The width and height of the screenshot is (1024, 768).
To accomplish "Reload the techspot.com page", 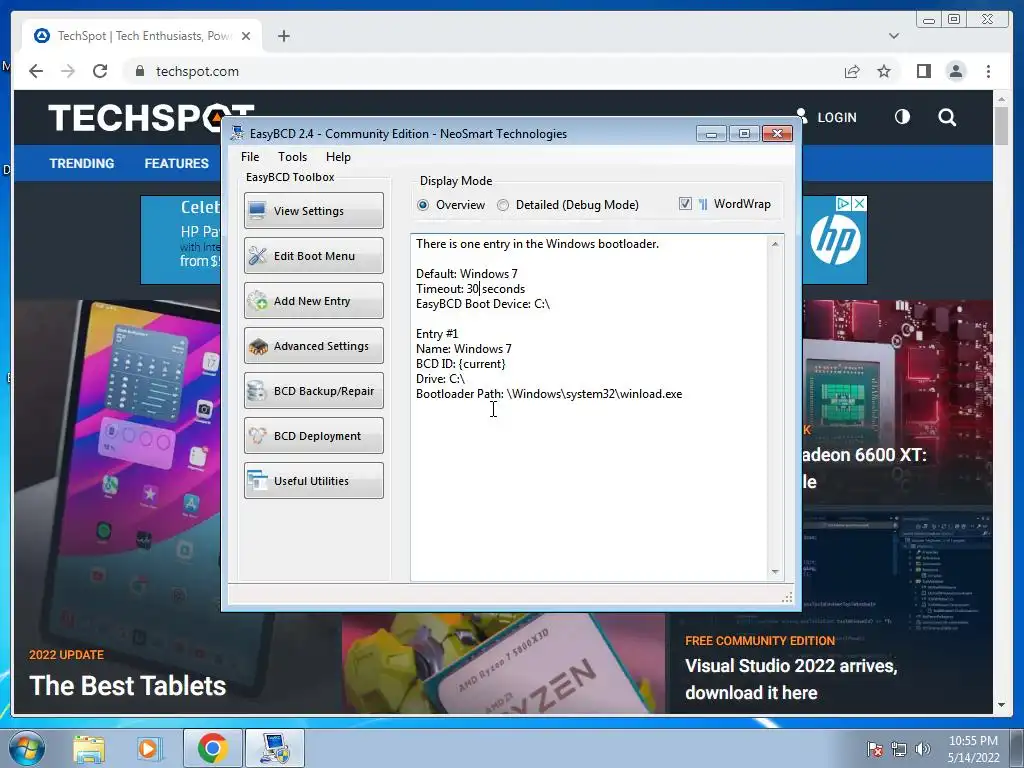I will [100, 71].
